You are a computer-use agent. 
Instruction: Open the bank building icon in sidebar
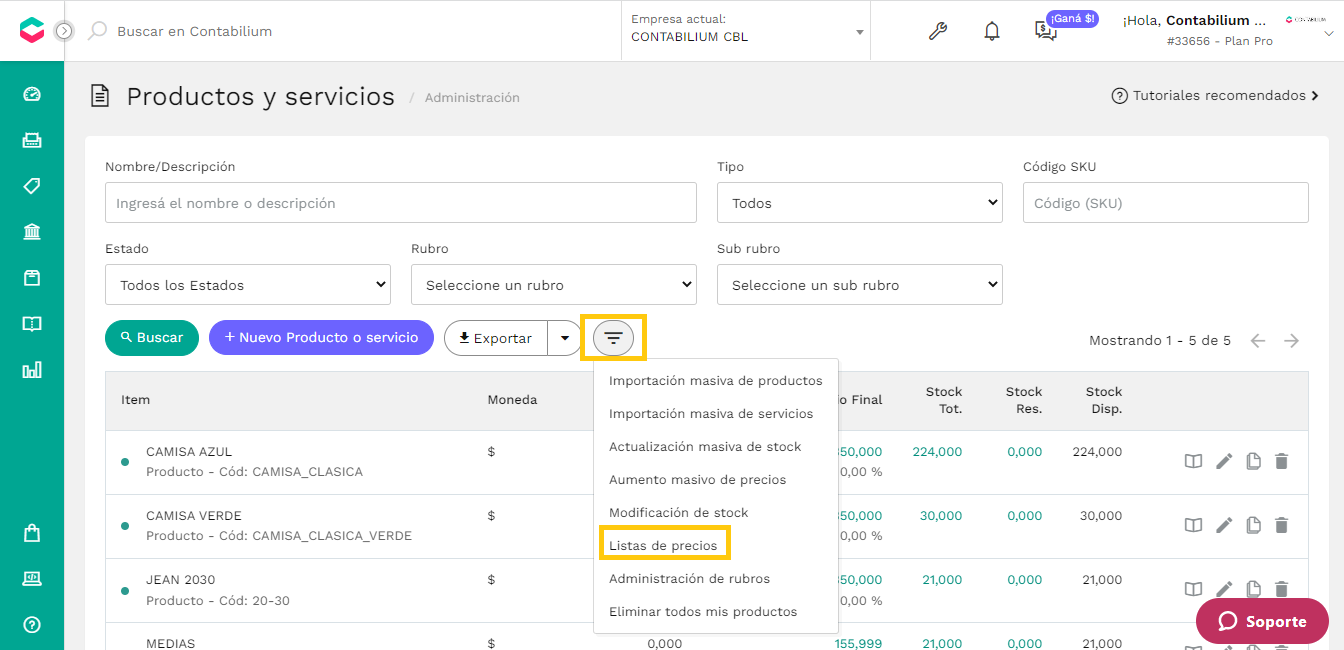coord(32,232)
